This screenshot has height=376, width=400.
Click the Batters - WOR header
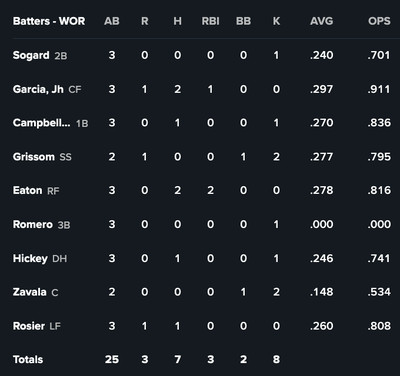(x=49, y=21)
